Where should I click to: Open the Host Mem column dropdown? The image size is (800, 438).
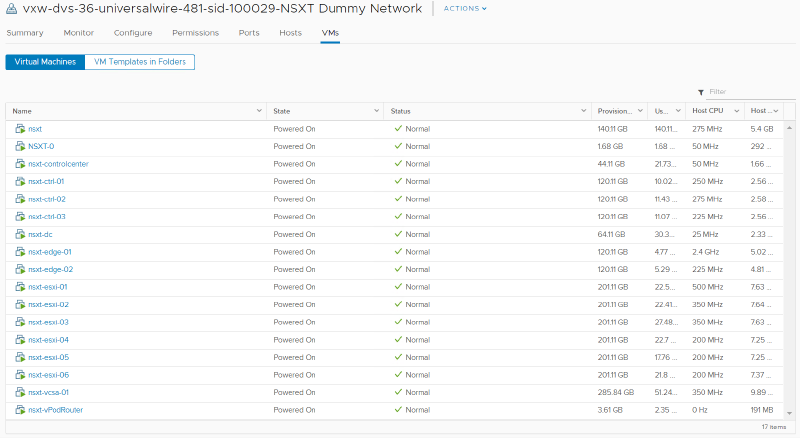pos(776,111)
